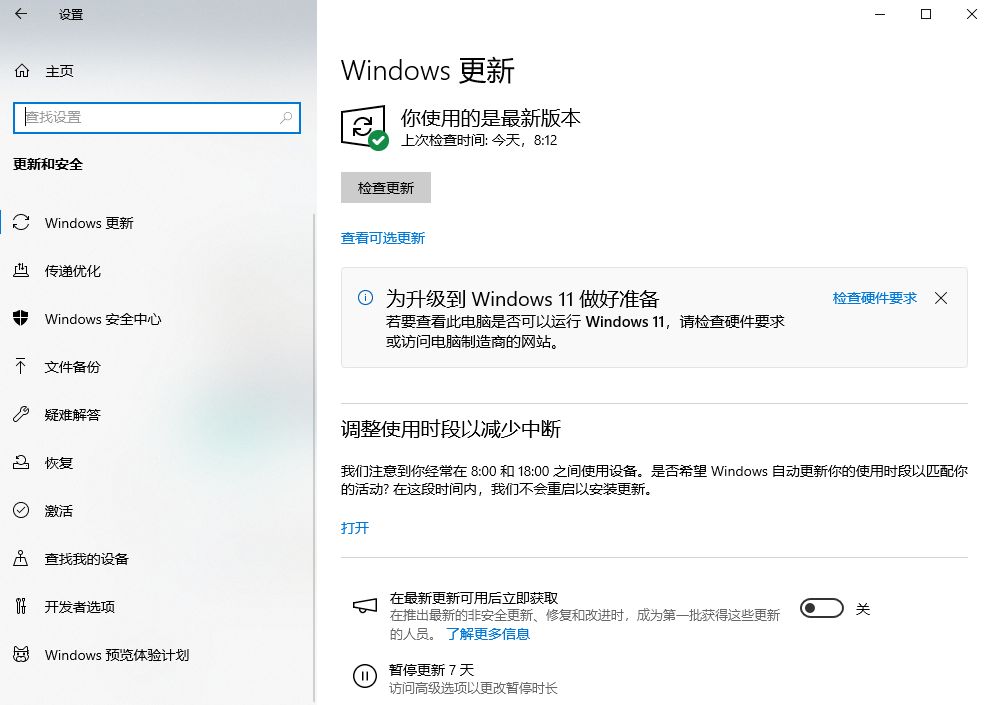The height and width of the screenshot is (705, 990).
Task: Select Windows 更新 sync icon in sidebar
Action: pyautogui.click(x=21, y=222)
